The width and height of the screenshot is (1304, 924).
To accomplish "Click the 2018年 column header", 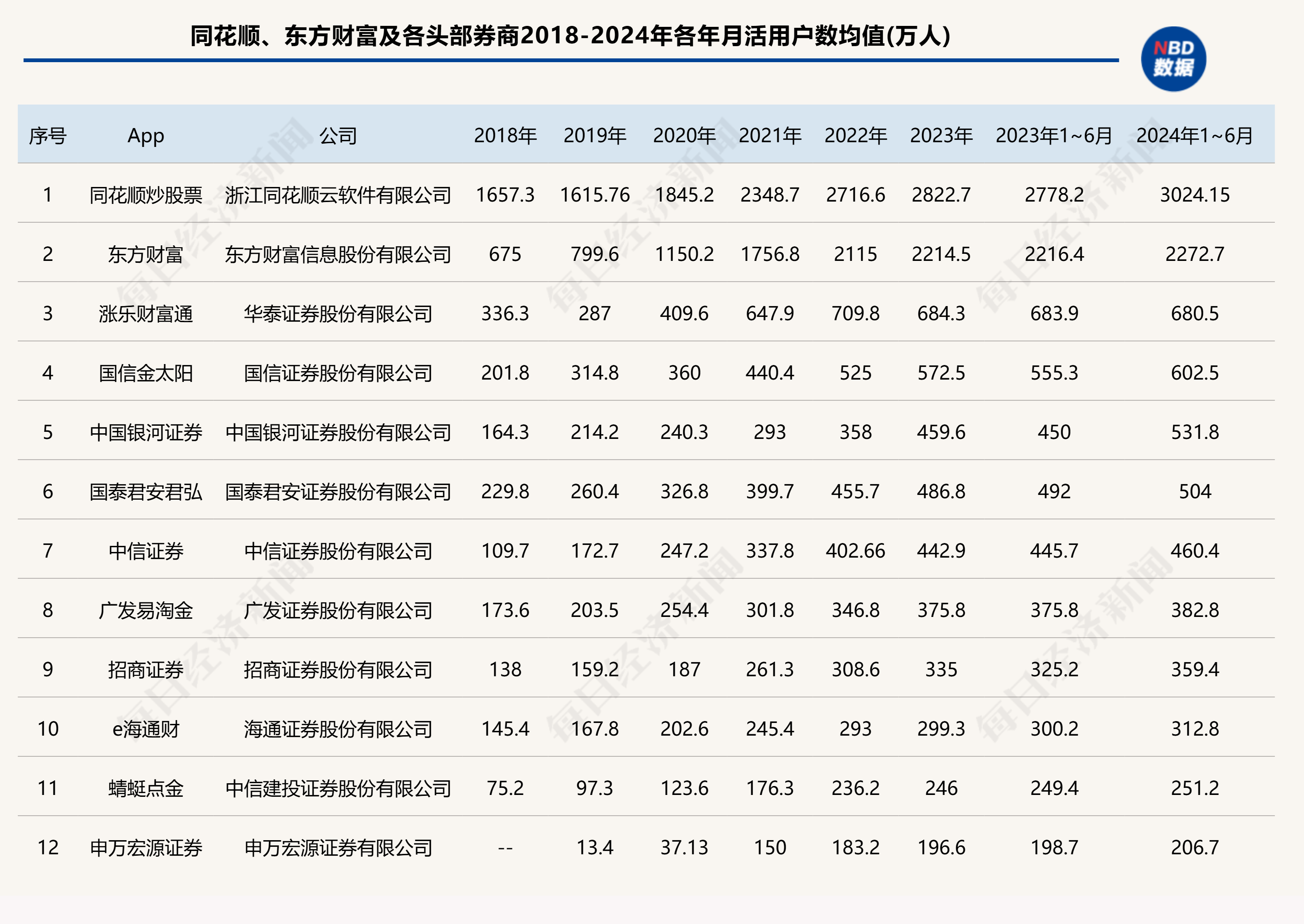I will coord(505,136).
